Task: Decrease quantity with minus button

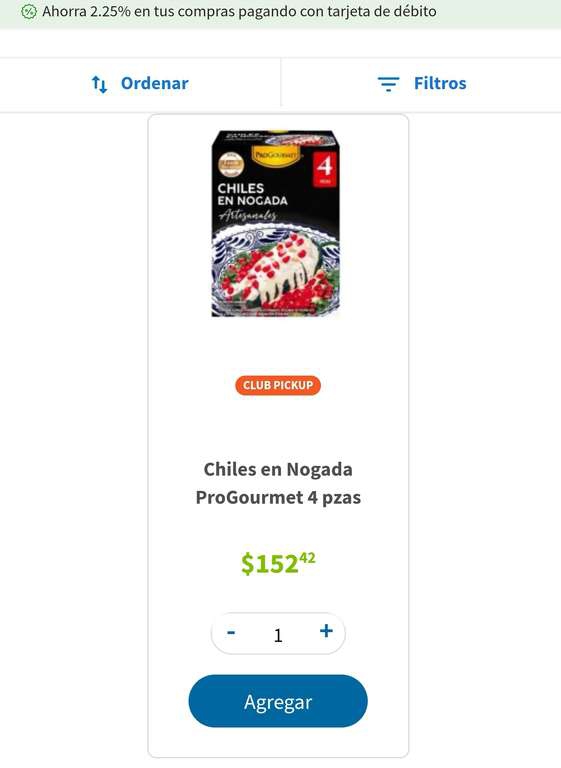Action: coord(231,632)
